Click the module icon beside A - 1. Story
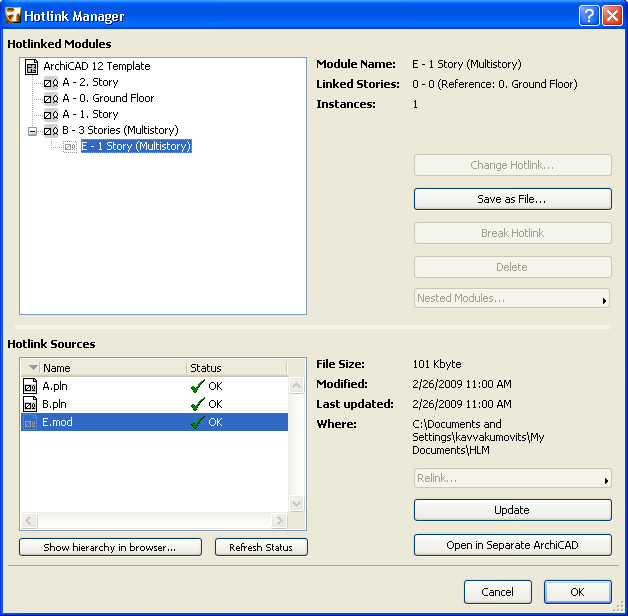This screenshot has width=628, height=616. (x=51, y=115)
